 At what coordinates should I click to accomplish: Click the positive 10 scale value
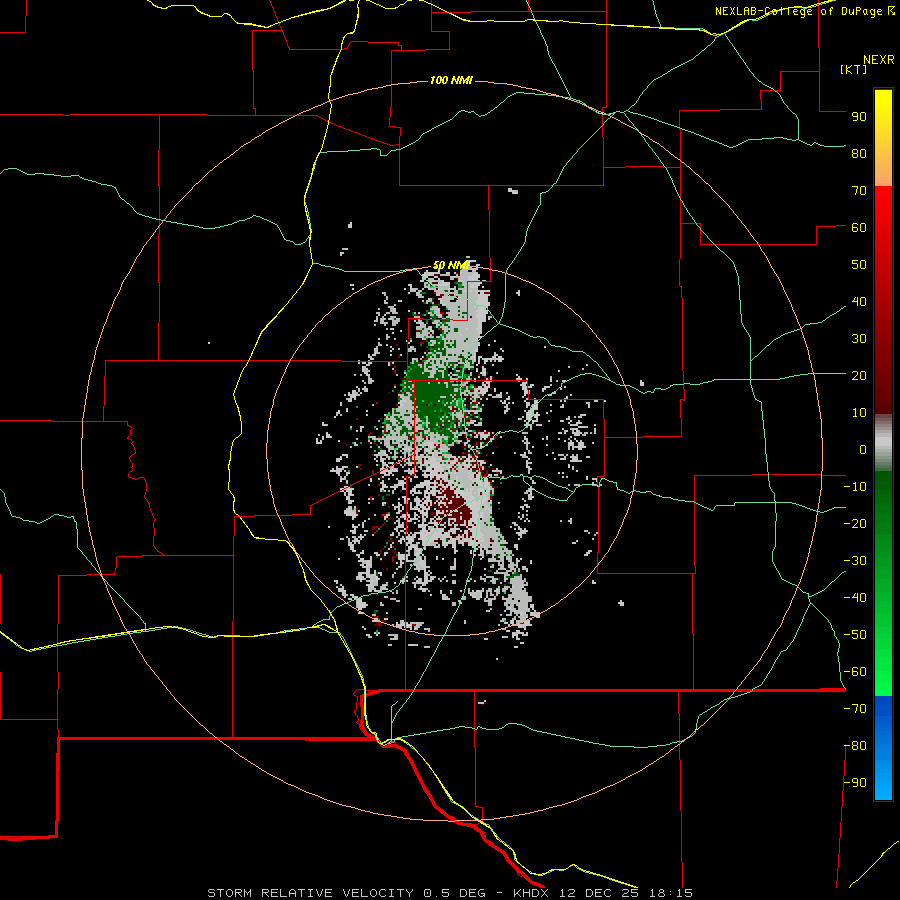click(859, 413)
